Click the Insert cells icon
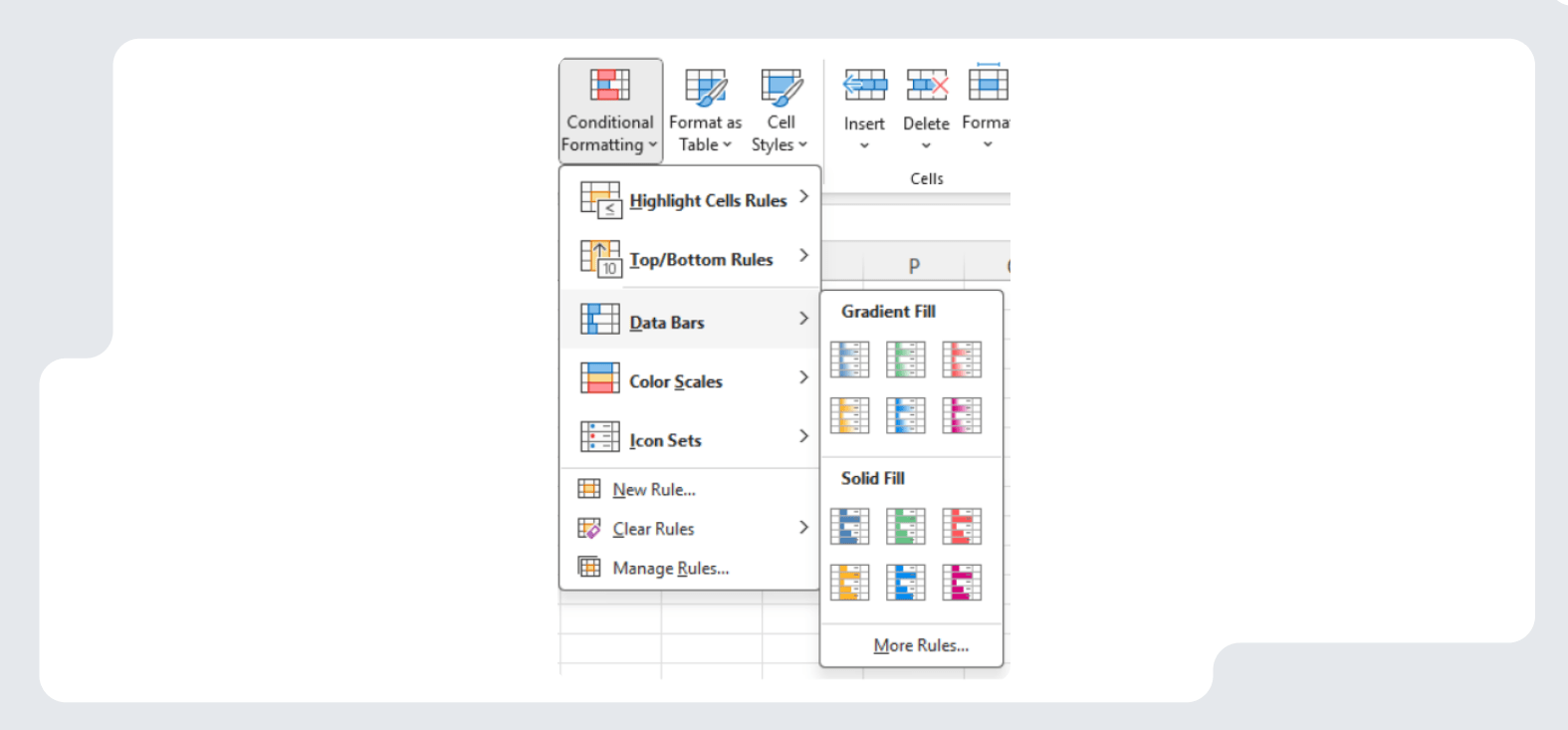Viewport: 1568px width, 730px height. click(864, 86)
